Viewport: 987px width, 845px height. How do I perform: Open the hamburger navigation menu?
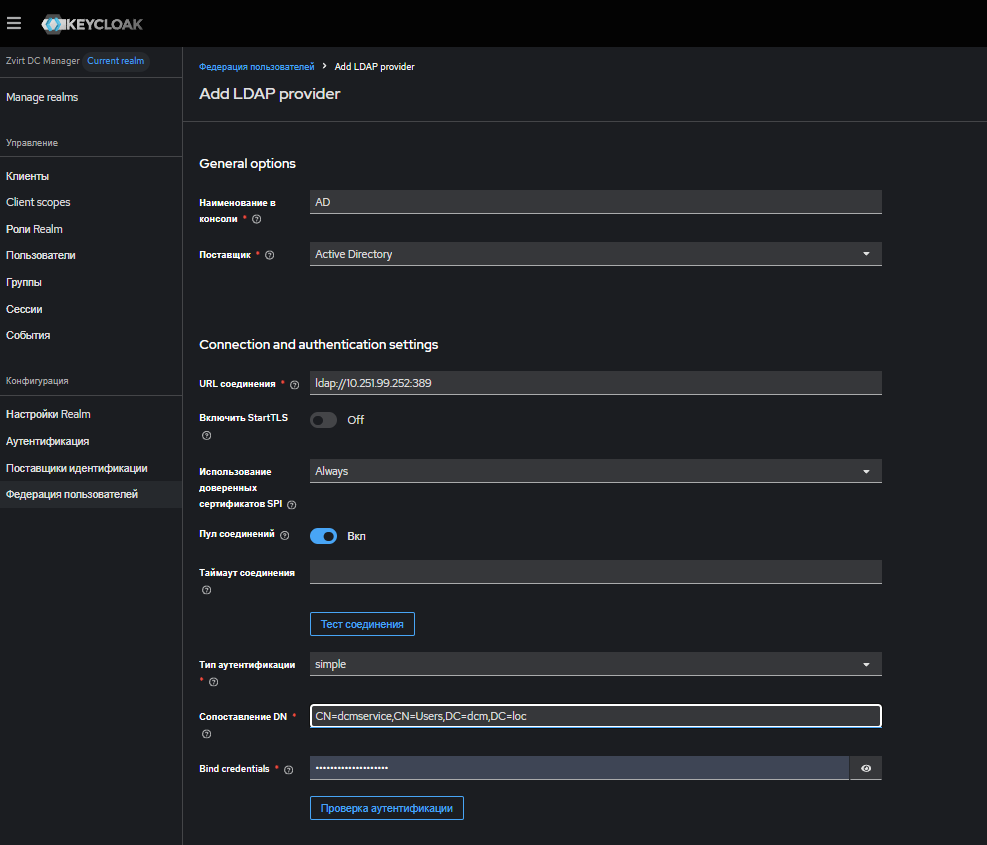14,24
